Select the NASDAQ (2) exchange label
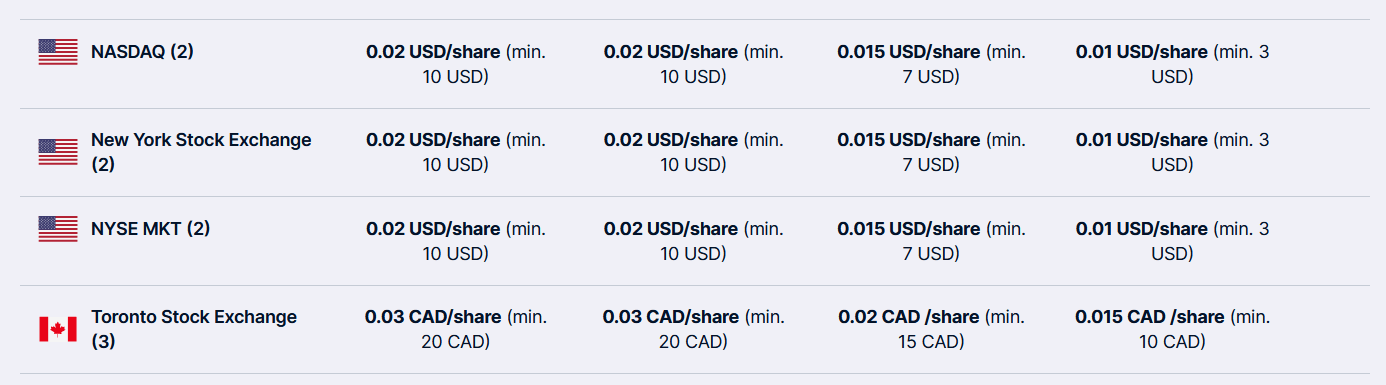This screenshot has height=385, width=1386. [x=142, y=52]
